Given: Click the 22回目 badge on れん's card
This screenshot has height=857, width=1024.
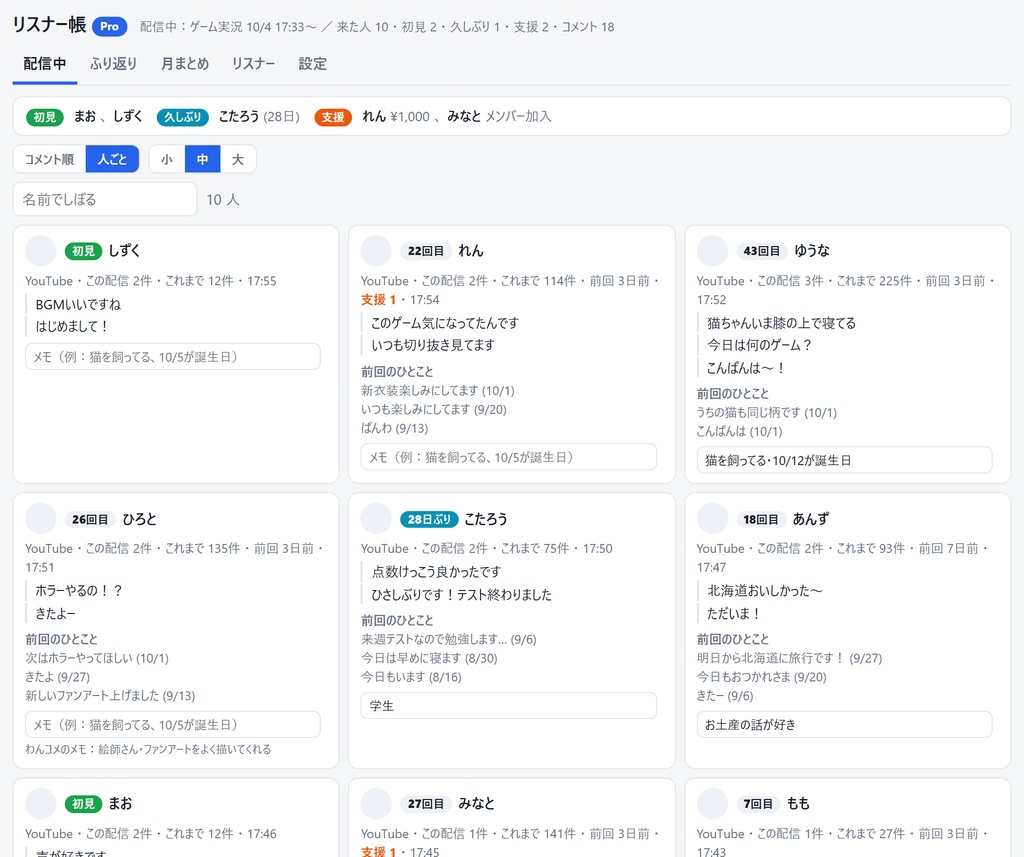Looking at the screenshot, I should click(426, 251).
